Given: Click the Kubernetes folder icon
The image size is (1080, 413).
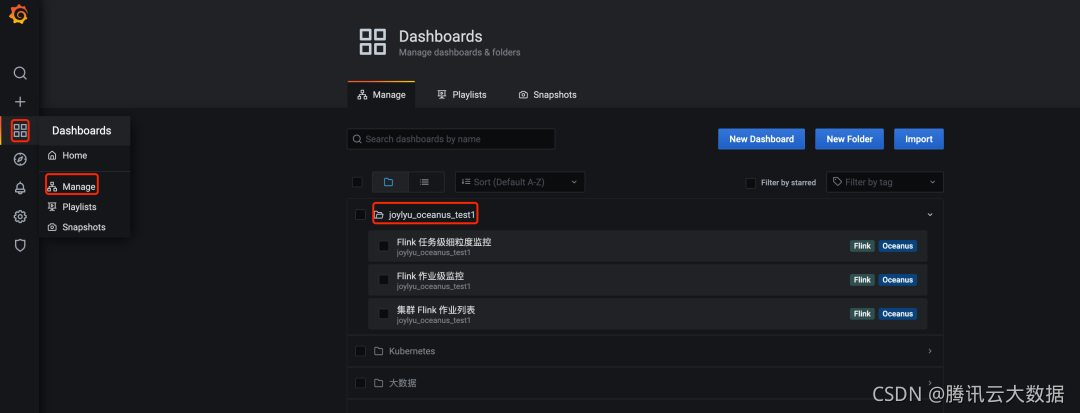Looking at the screenshot, I should (378, 351).
